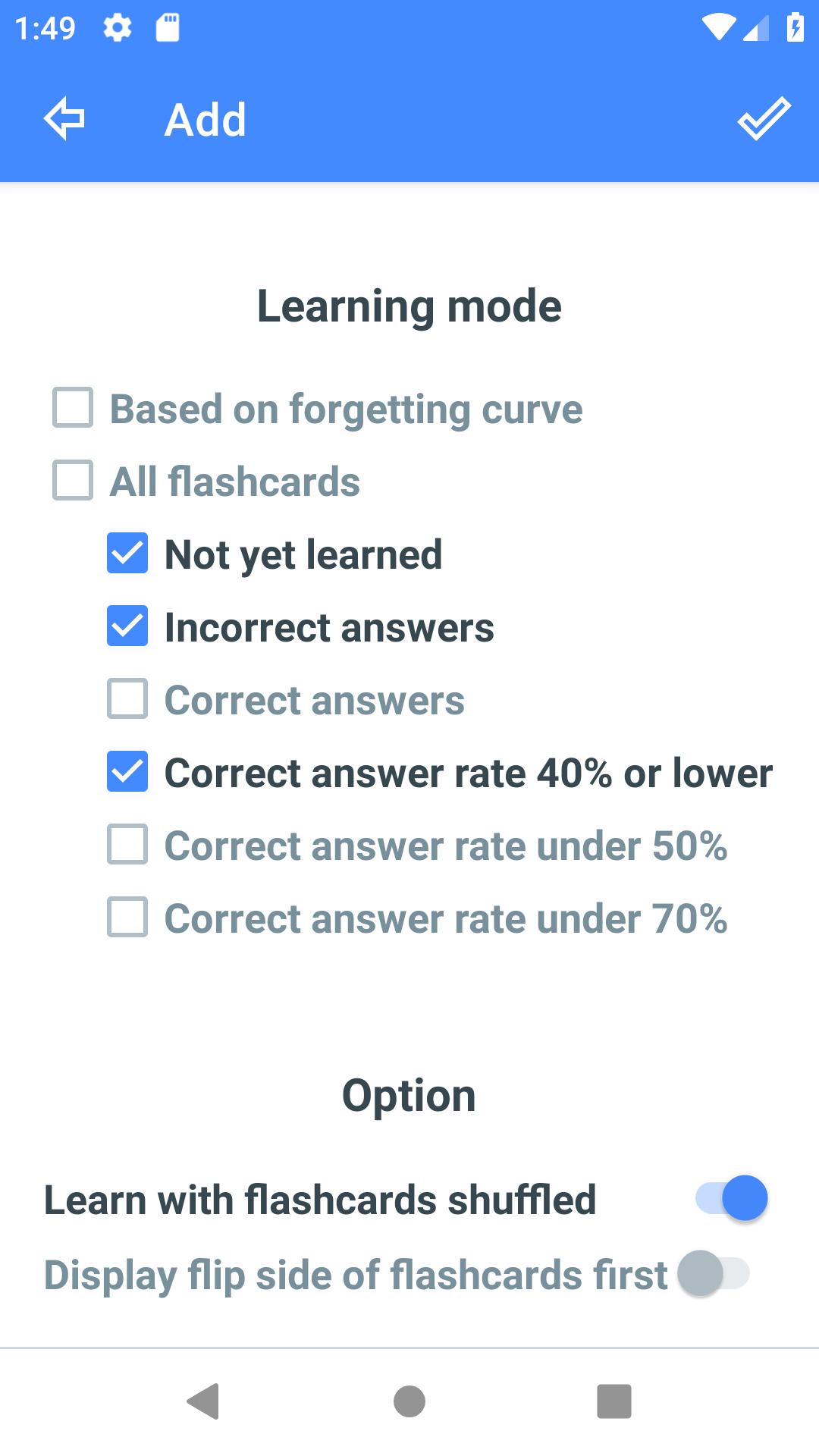
Task: Tap the Wi-Fi signal icon
Action: (717, 29)
